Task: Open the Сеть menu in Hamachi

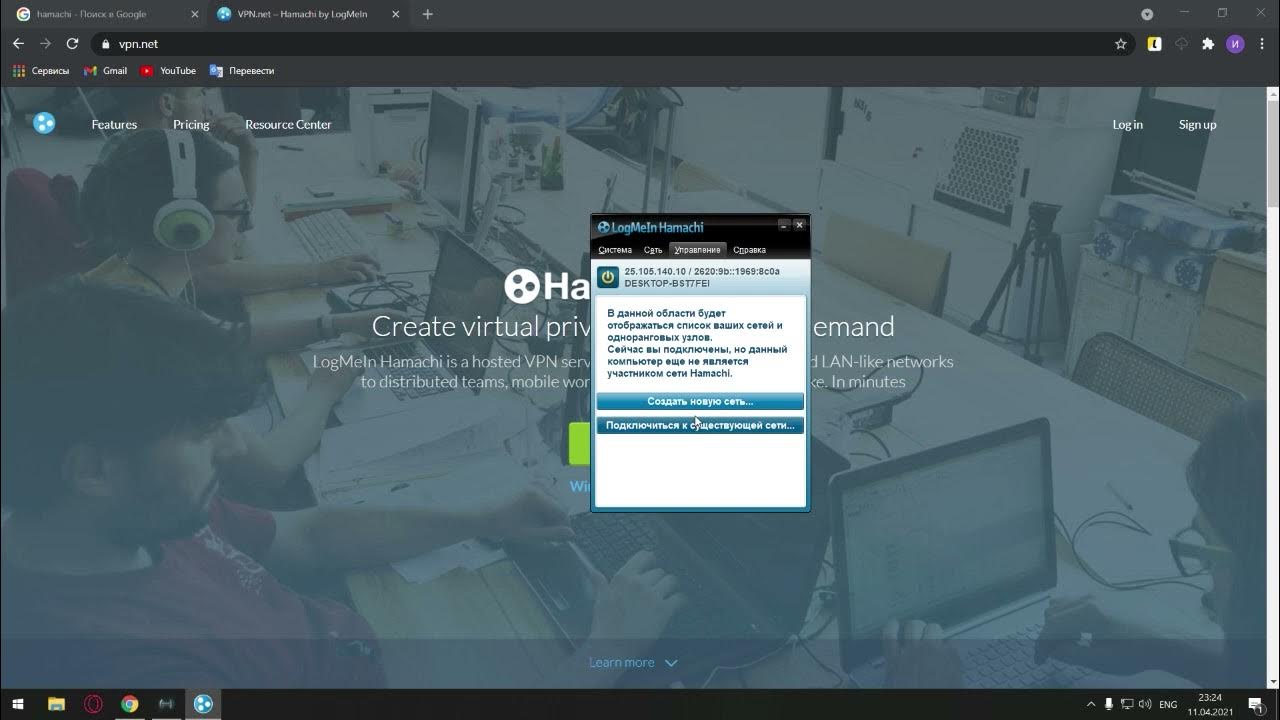Action: (653, 250)
